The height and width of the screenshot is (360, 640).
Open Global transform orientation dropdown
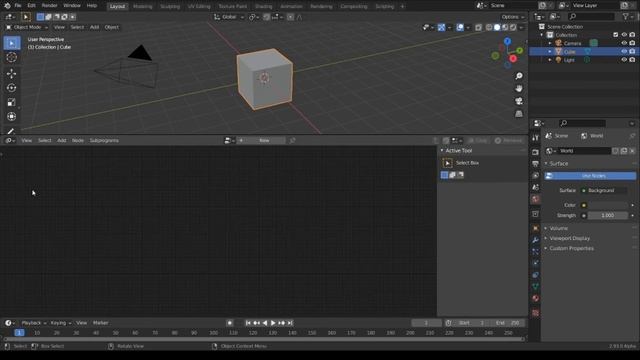pyautogui.click(x=229, y=17)
